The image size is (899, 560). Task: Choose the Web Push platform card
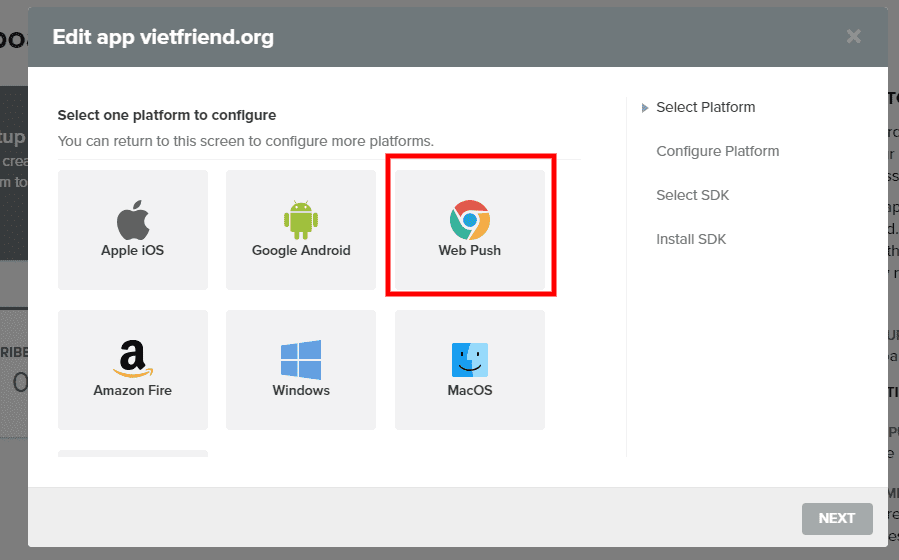tap(470, 229)
